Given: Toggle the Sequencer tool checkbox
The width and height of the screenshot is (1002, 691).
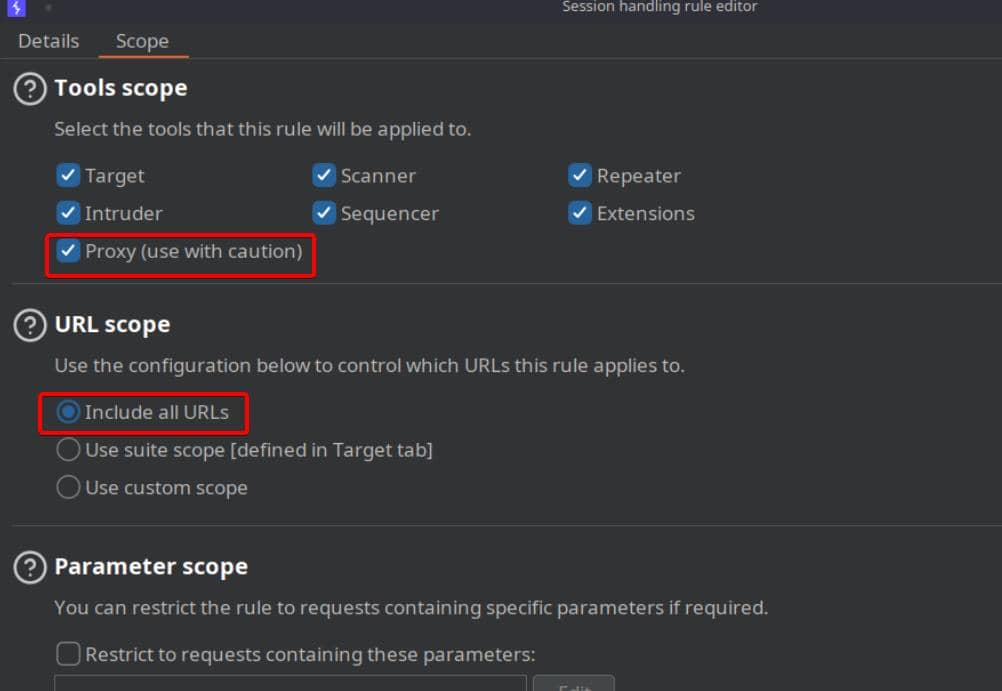Looking at the screenshot, I should pyautogui.click(x=324, y=213).
